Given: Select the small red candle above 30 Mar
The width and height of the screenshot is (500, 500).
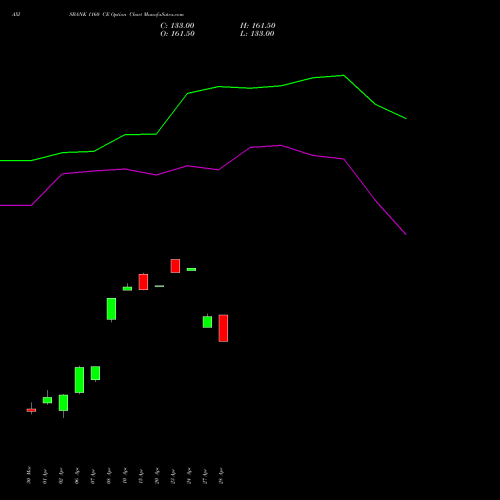Looking at the screenshot, I should (31, 410).
